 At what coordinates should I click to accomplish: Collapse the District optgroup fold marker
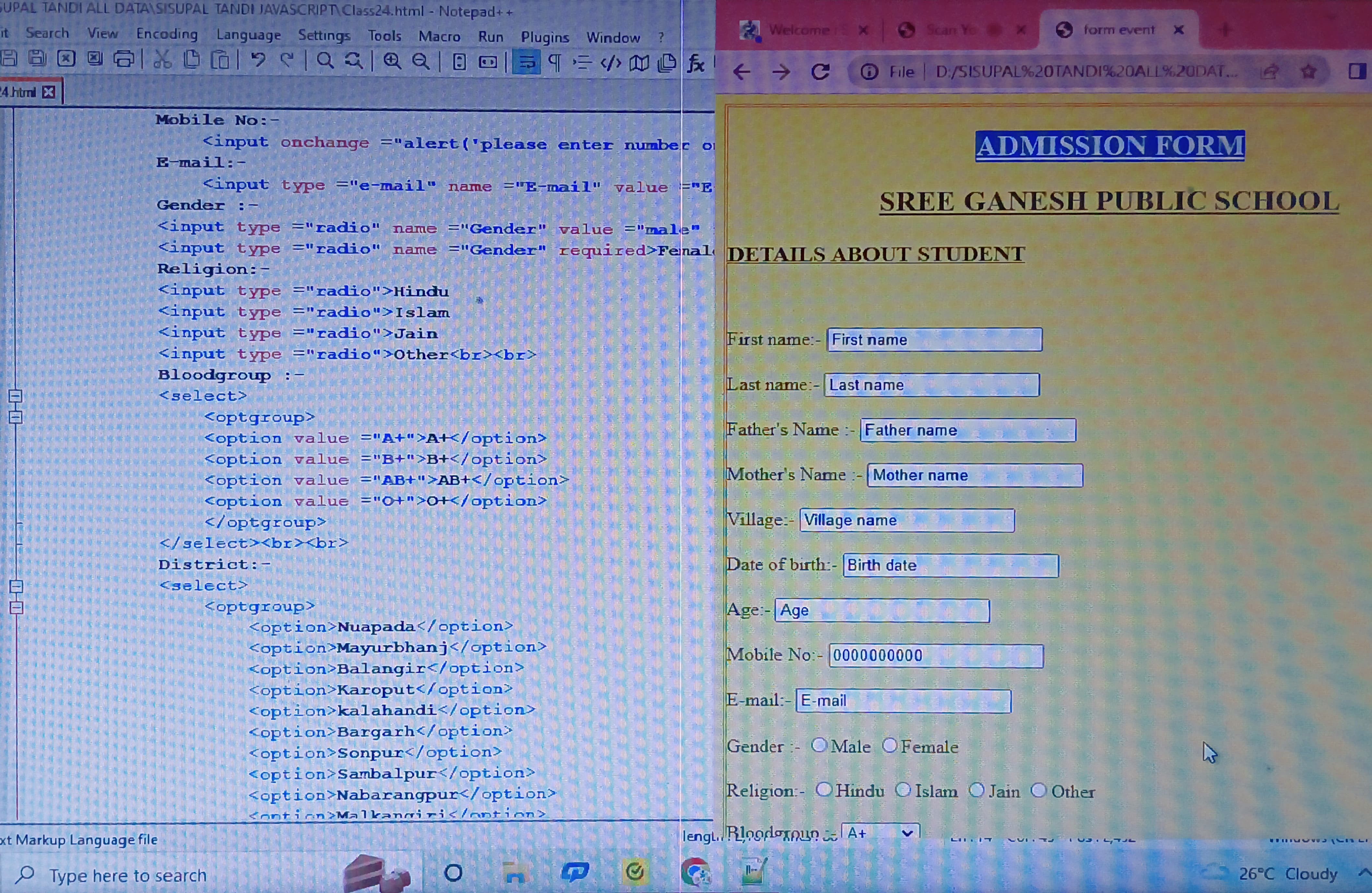[16, 607]
